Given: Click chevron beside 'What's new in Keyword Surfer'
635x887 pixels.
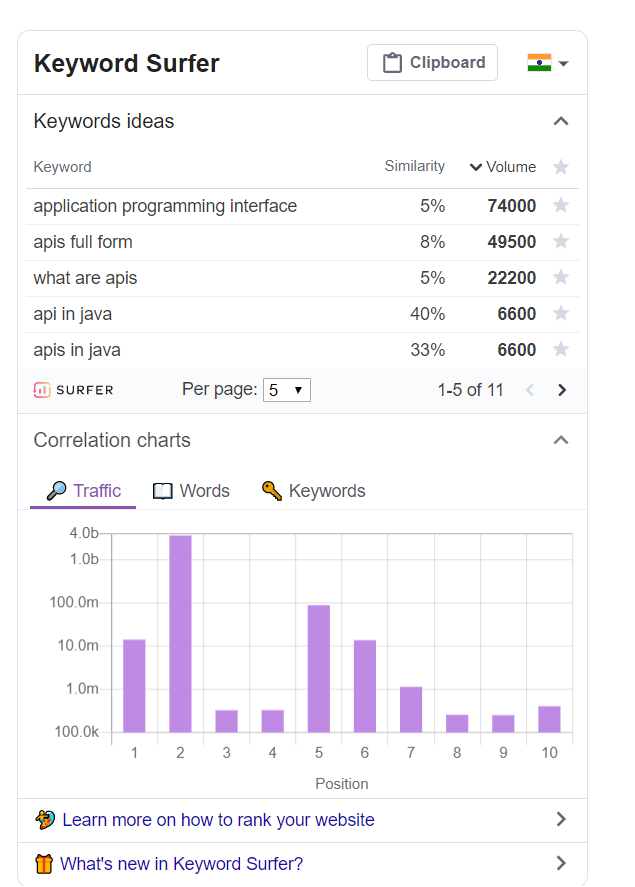Looking at the screenshot, I should [x=560, y=863].
